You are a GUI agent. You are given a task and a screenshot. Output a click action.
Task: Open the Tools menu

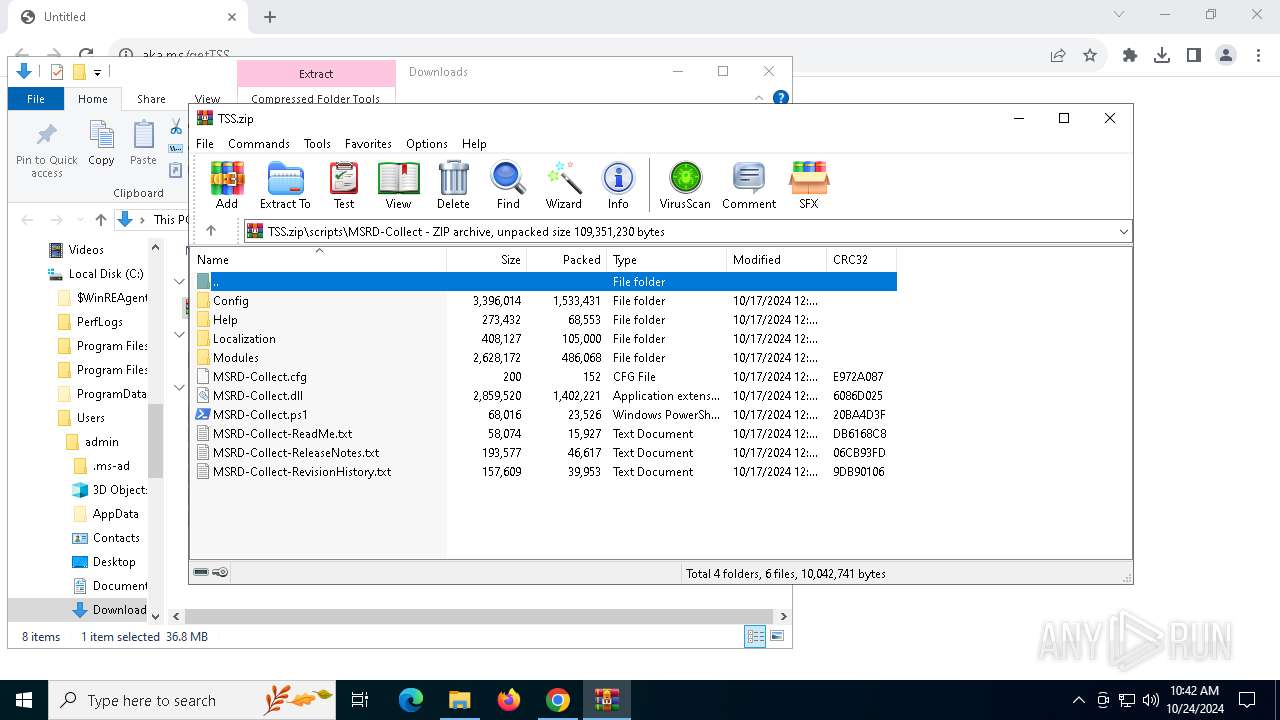(x=317, y=143)
